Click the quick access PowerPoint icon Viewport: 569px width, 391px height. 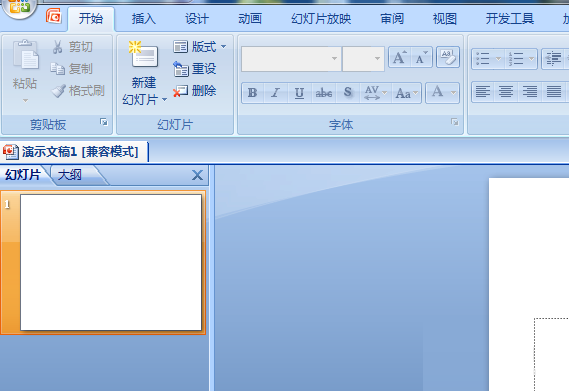54,16
